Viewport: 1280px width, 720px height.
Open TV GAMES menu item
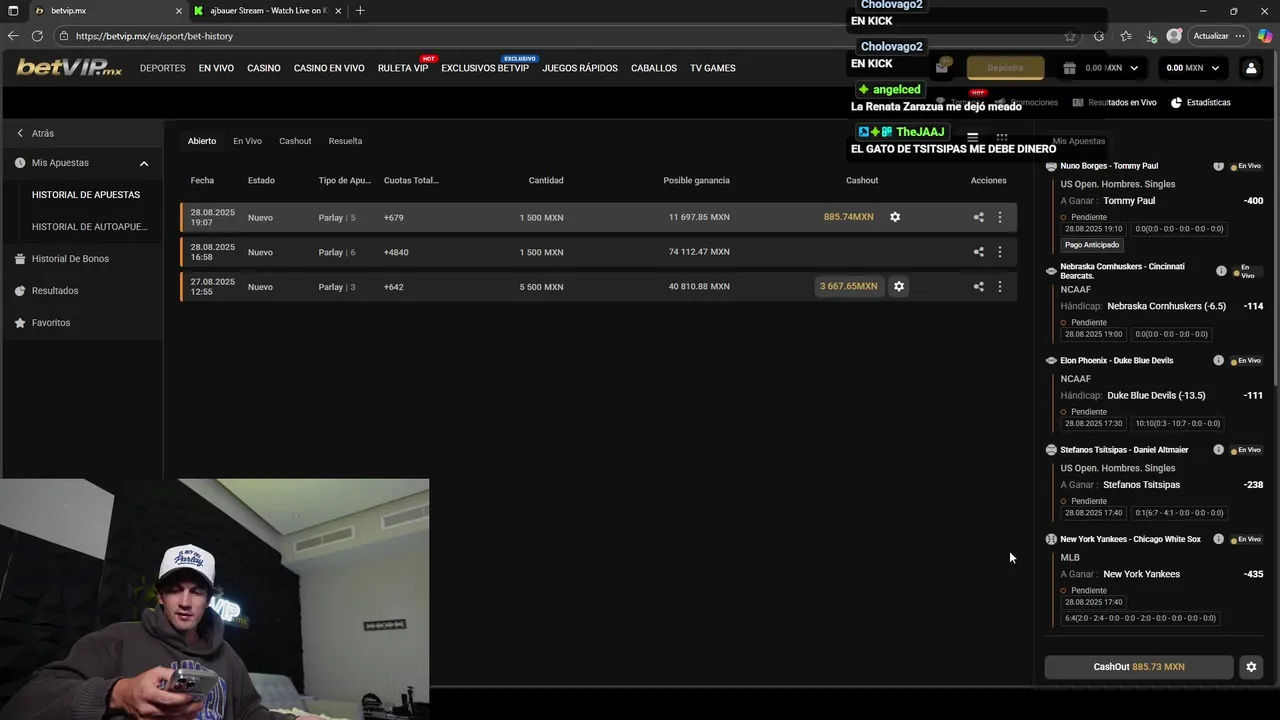(713, 68)
